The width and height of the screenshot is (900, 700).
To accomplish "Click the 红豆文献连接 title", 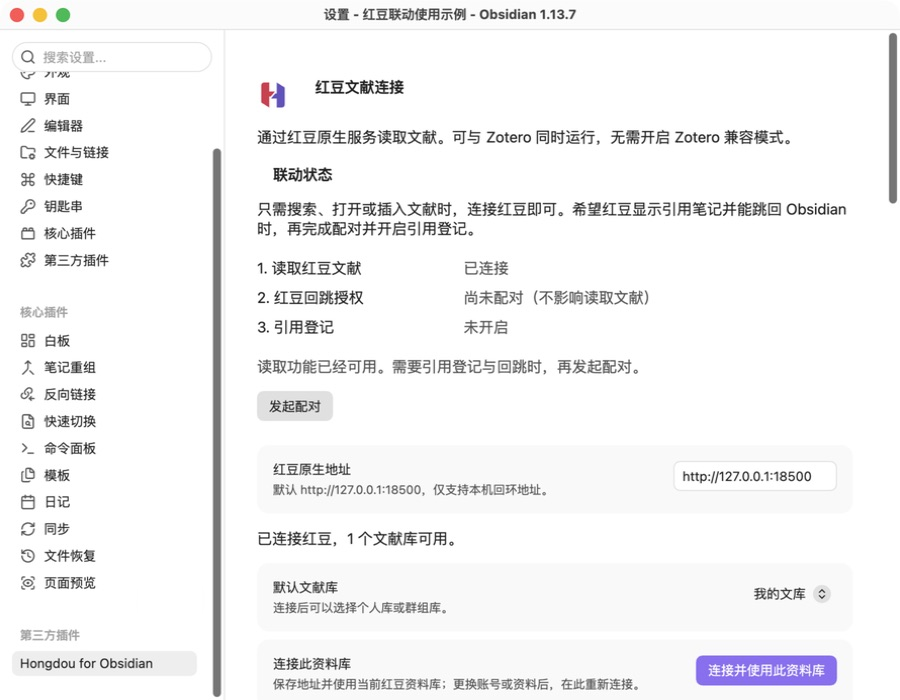I will [359, 87].
